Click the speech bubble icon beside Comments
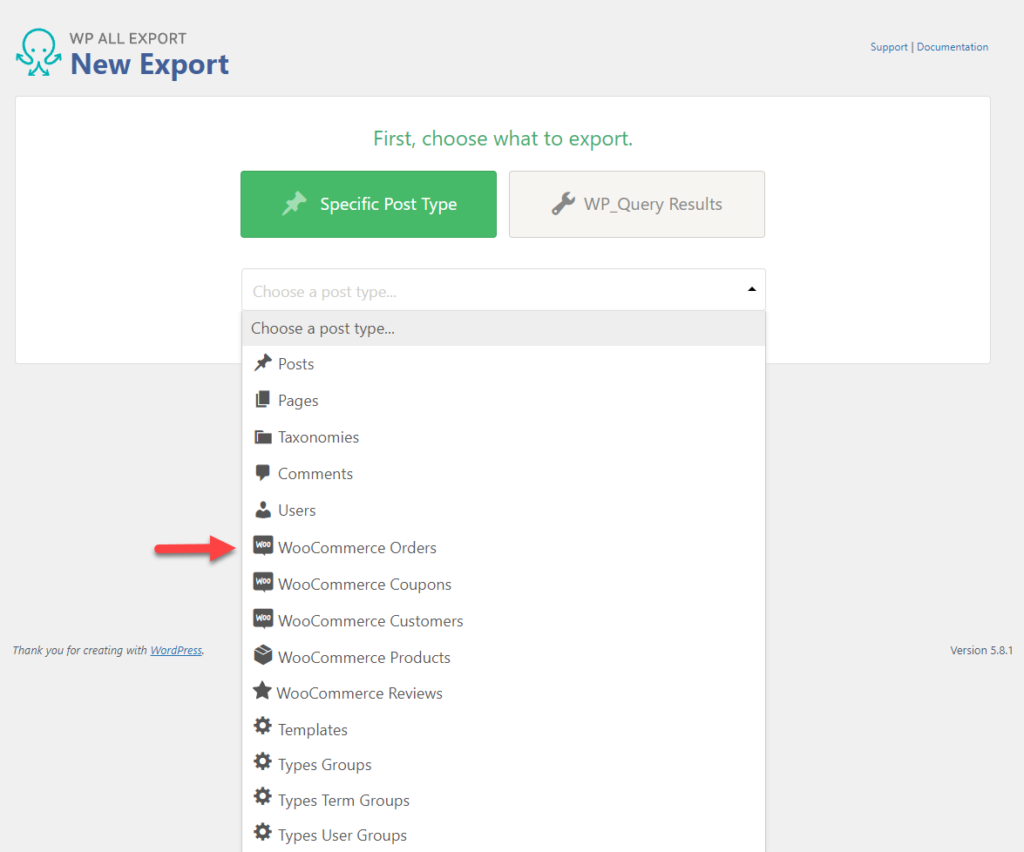The image size is (1024, 852). [x=263, y=473]
